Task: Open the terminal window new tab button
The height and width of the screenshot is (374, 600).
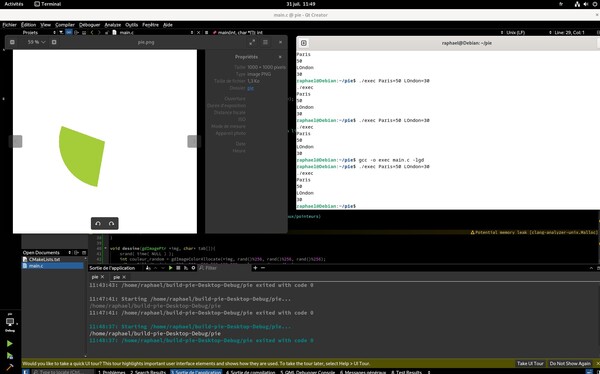Action: click(x=303, y=43)
